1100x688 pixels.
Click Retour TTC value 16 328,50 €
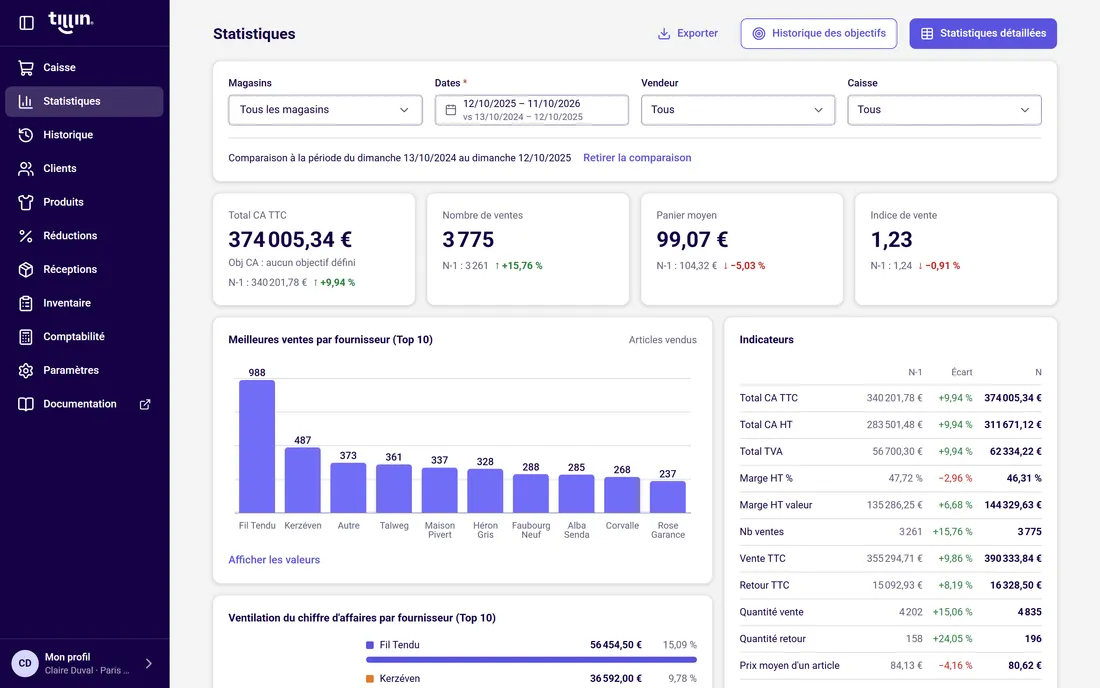(1015, 586)
